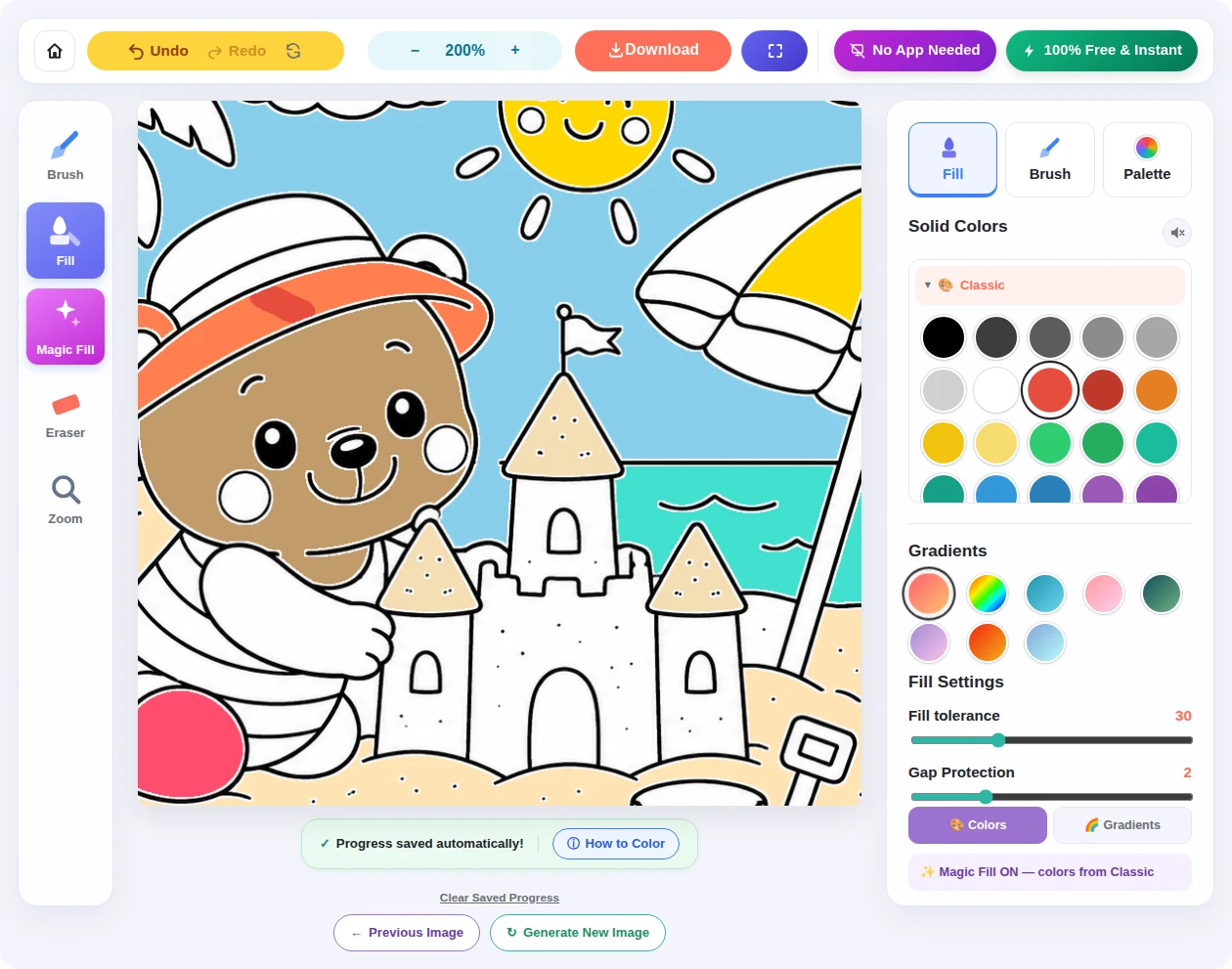Select the Eraser tool
Screen dimensions: 1232x969
pos(66,414)
